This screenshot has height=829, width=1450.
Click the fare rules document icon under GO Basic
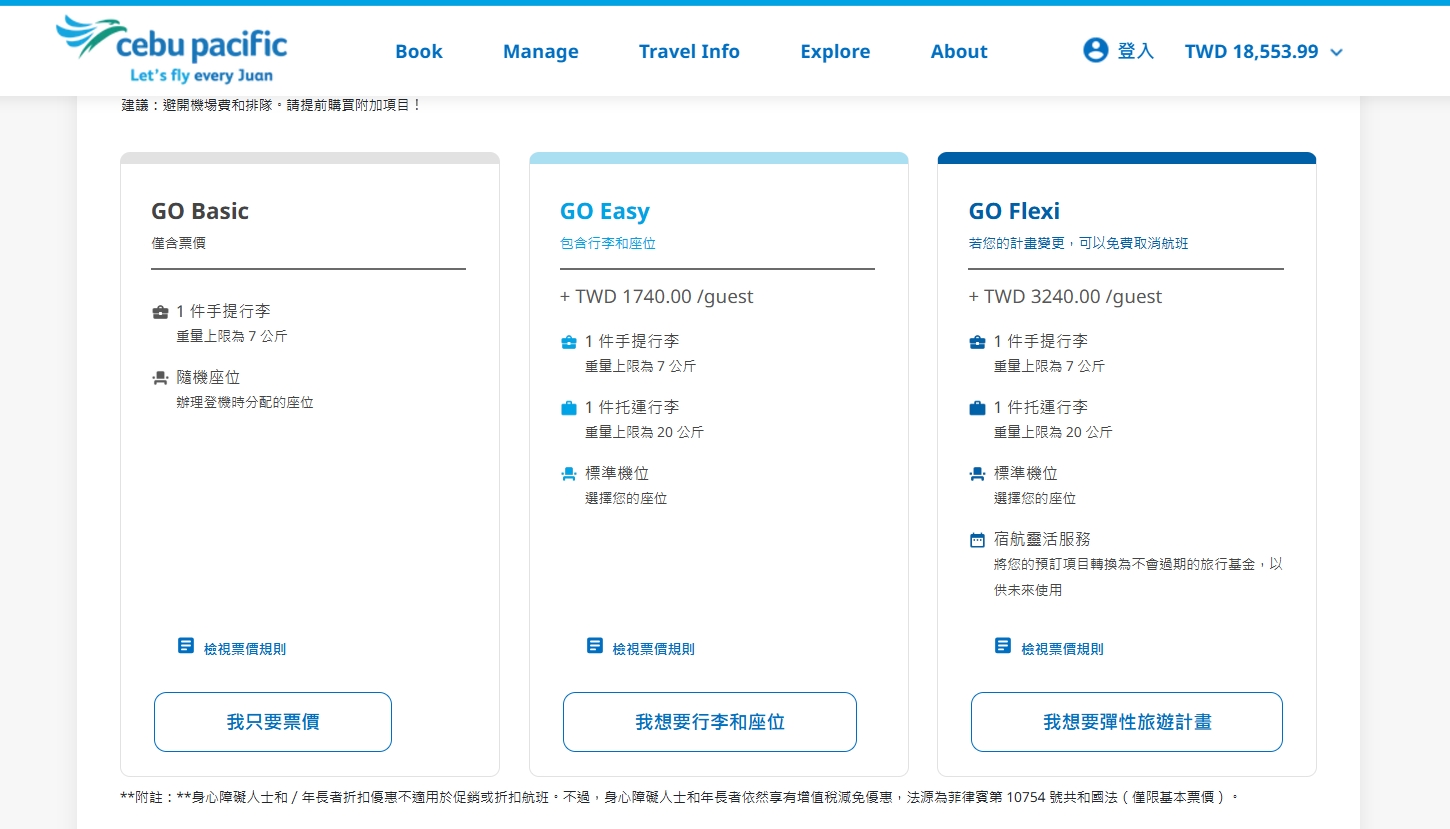[x=185, y=645]
